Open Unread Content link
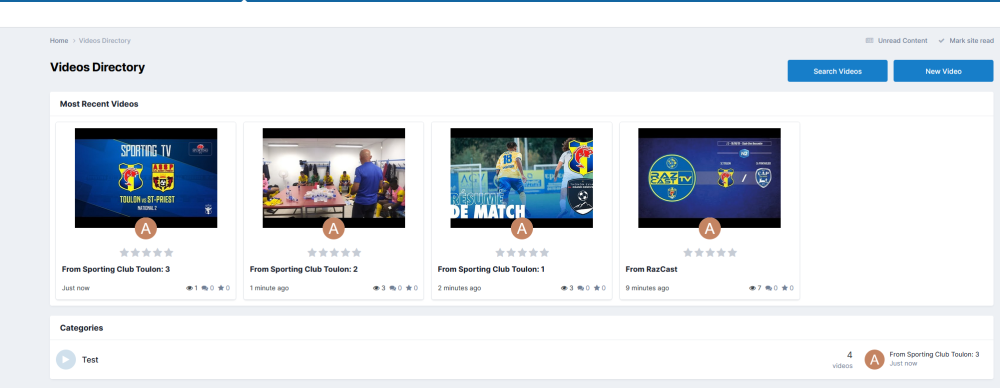1000x388 pixels. tap(902, 40)
